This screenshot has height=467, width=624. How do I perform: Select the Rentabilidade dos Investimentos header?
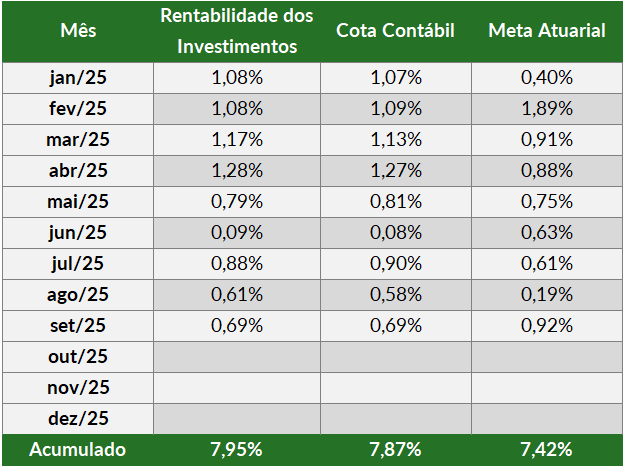(x=237, y=31)
